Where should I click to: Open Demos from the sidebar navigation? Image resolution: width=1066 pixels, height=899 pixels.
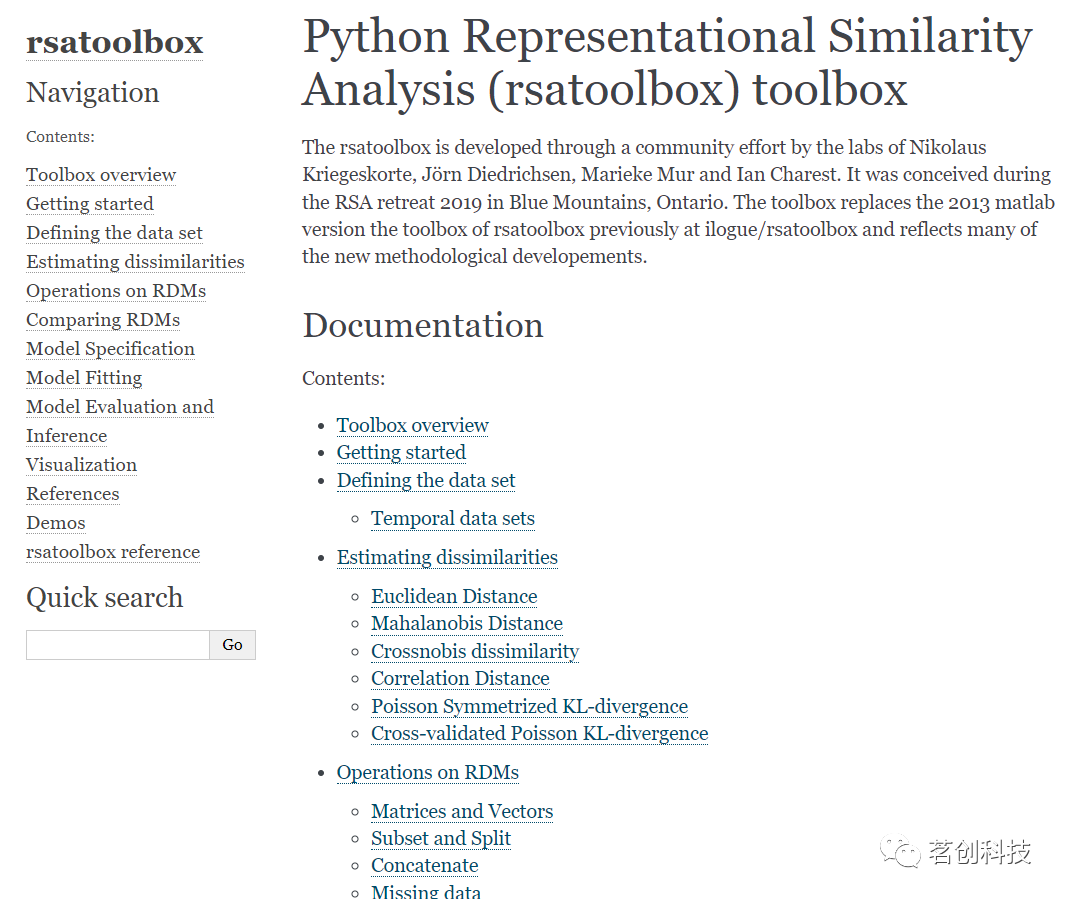pos(56,523)
